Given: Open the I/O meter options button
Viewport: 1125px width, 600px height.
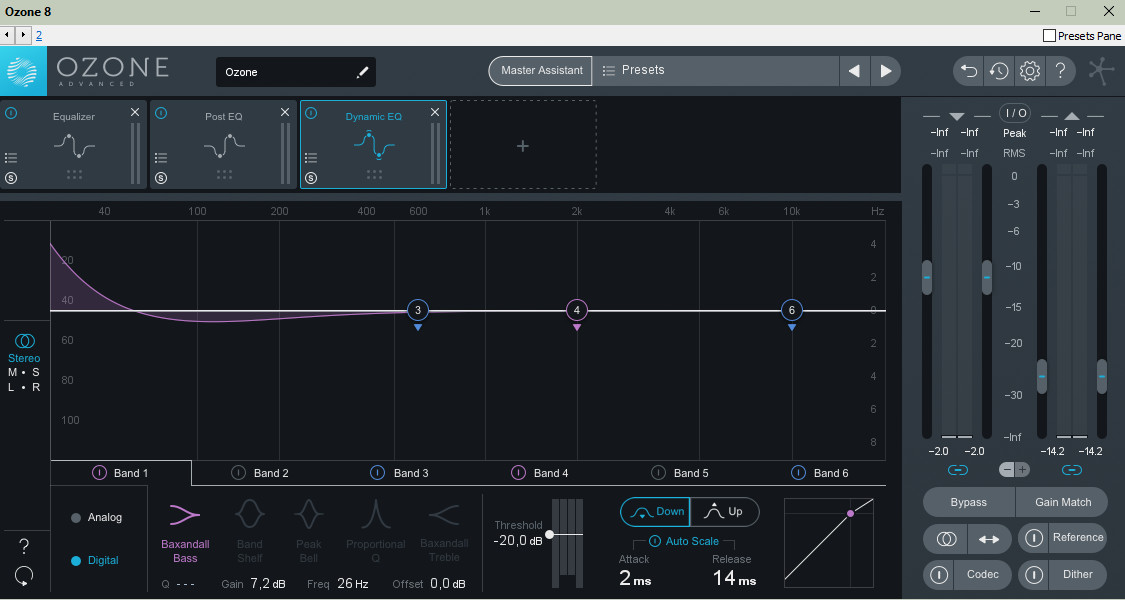Looking at the screenshot, I should coord(1015,113).
